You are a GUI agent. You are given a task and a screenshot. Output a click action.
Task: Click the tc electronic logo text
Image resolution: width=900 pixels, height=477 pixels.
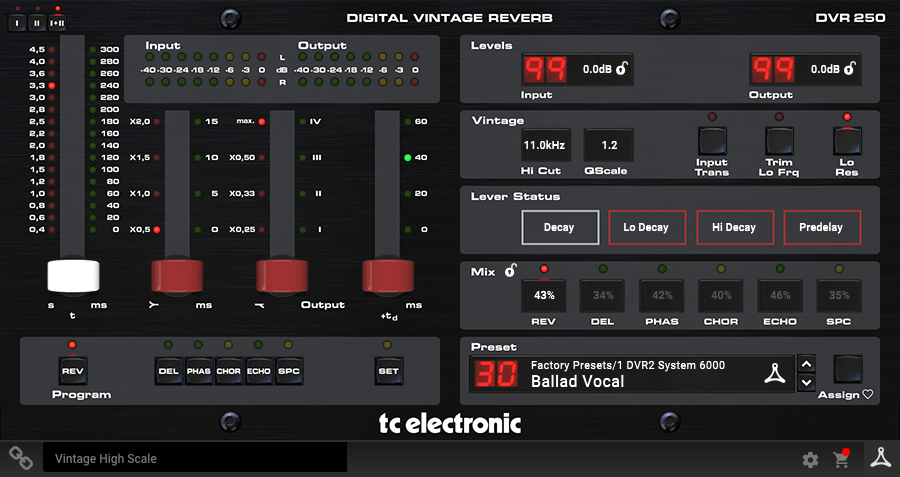coord(450,424)
